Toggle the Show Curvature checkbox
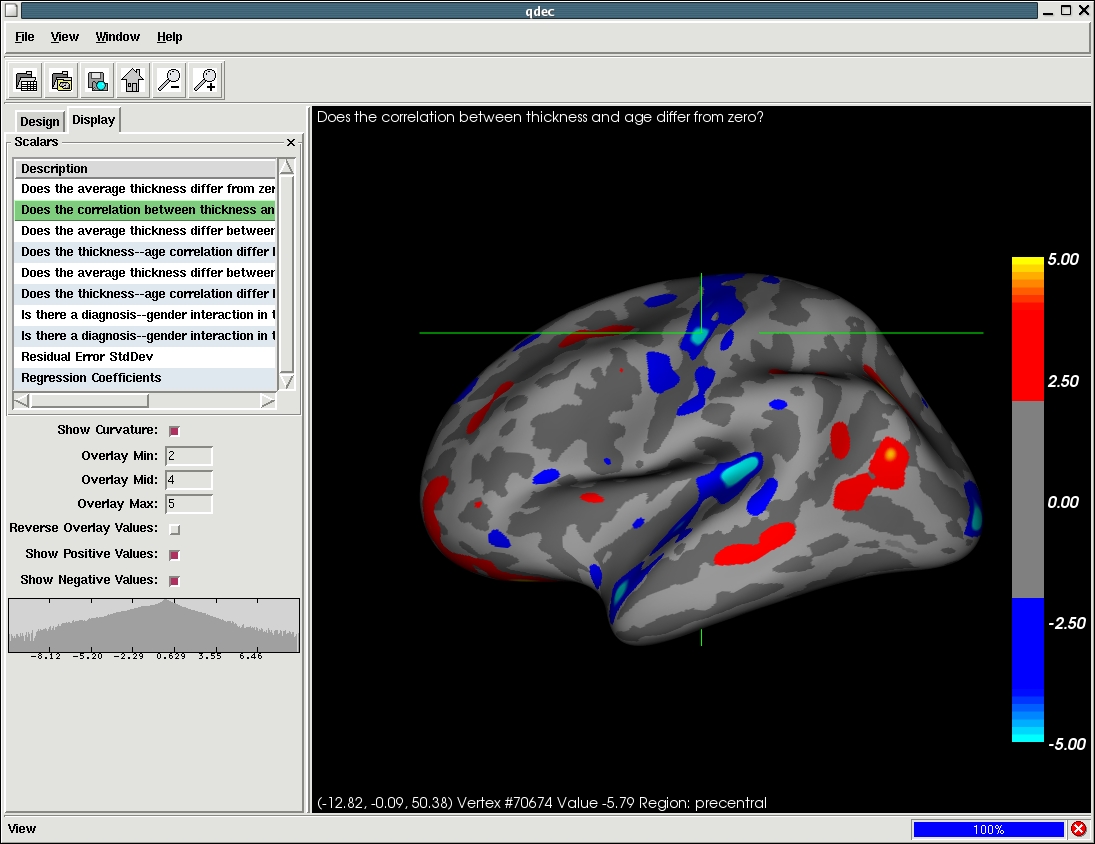 pyautogui.click(x=174, y=431)
